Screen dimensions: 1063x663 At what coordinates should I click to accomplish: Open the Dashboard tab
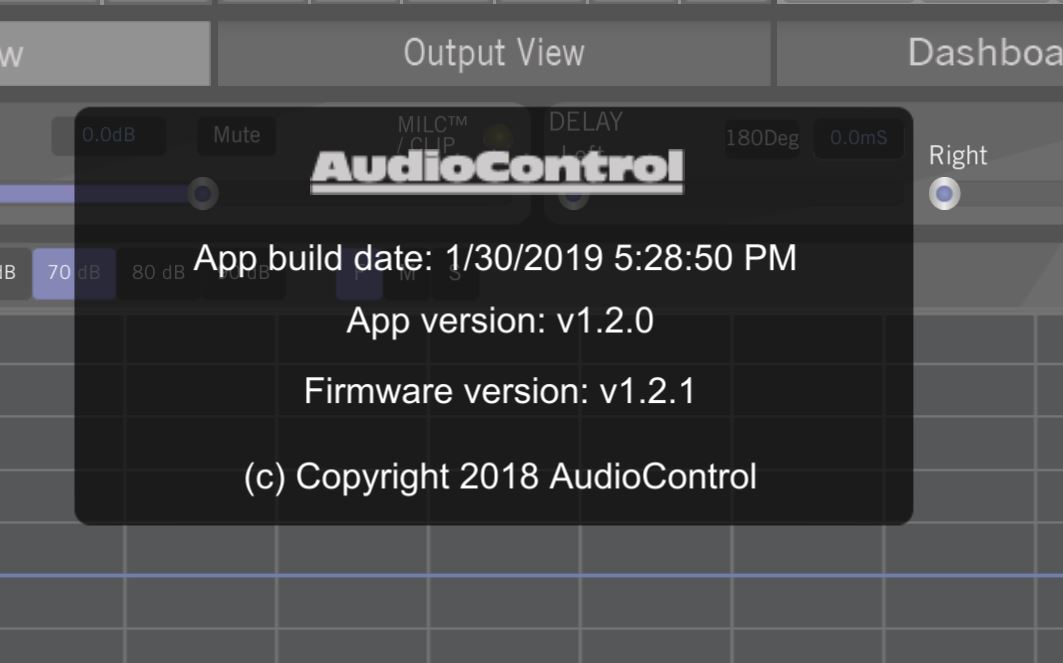[920, 53]
